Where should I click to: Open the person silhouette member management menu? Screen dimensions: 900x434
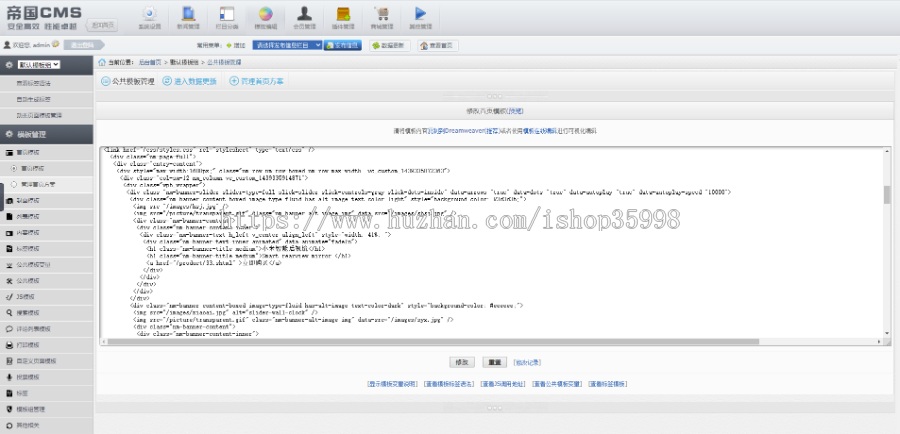click(304, 18)
